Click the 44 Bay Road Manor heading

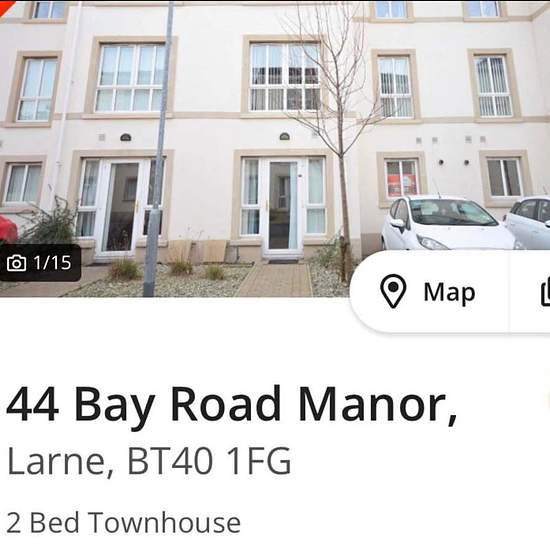(232, 404)
